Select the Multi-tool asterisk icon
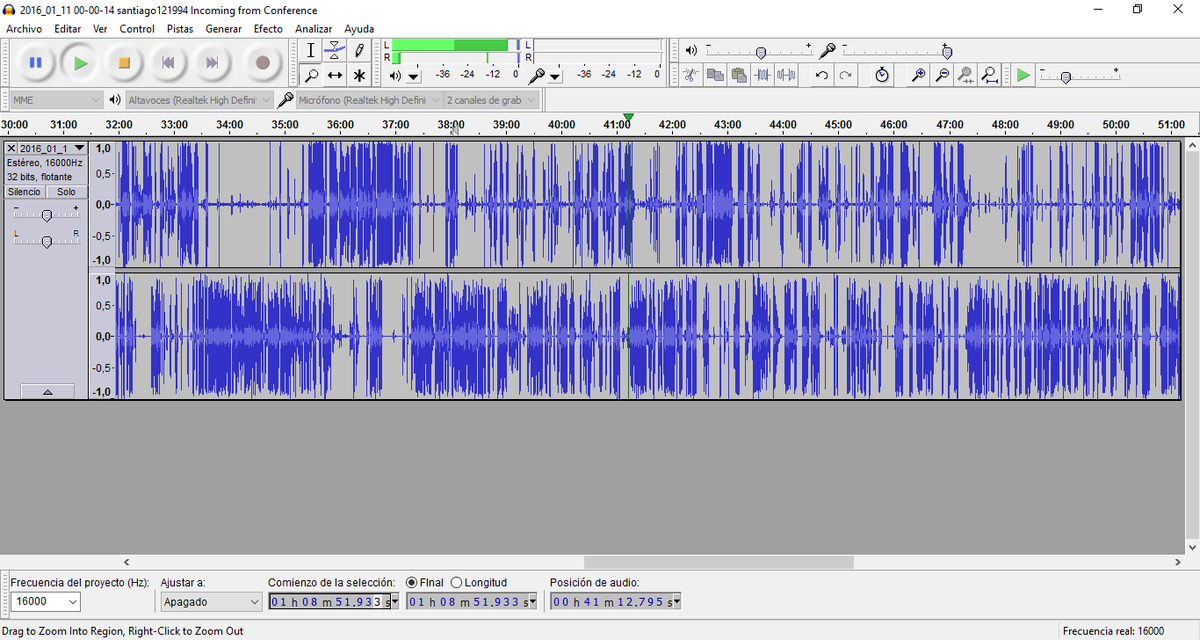This screenshot has height=640, width=1200. 359,75
